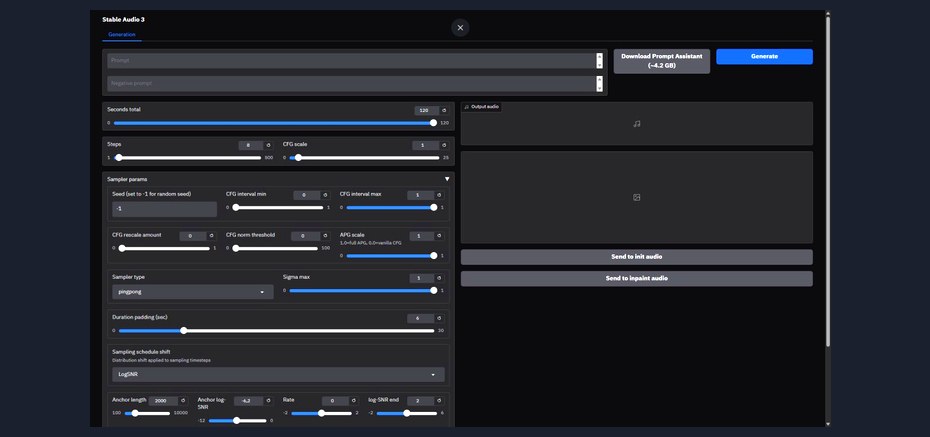Click the Output audio label
The width and height of the screenshot is (930, 437).
tap(482, 107)
